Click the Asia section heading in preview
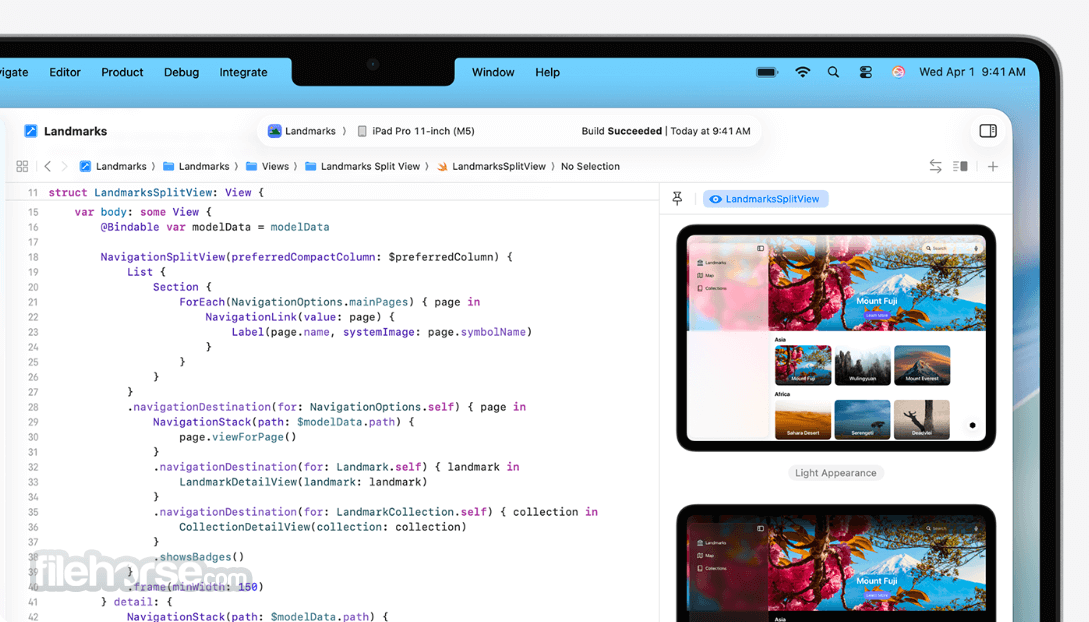1089x622 pixels. [781, 339]
